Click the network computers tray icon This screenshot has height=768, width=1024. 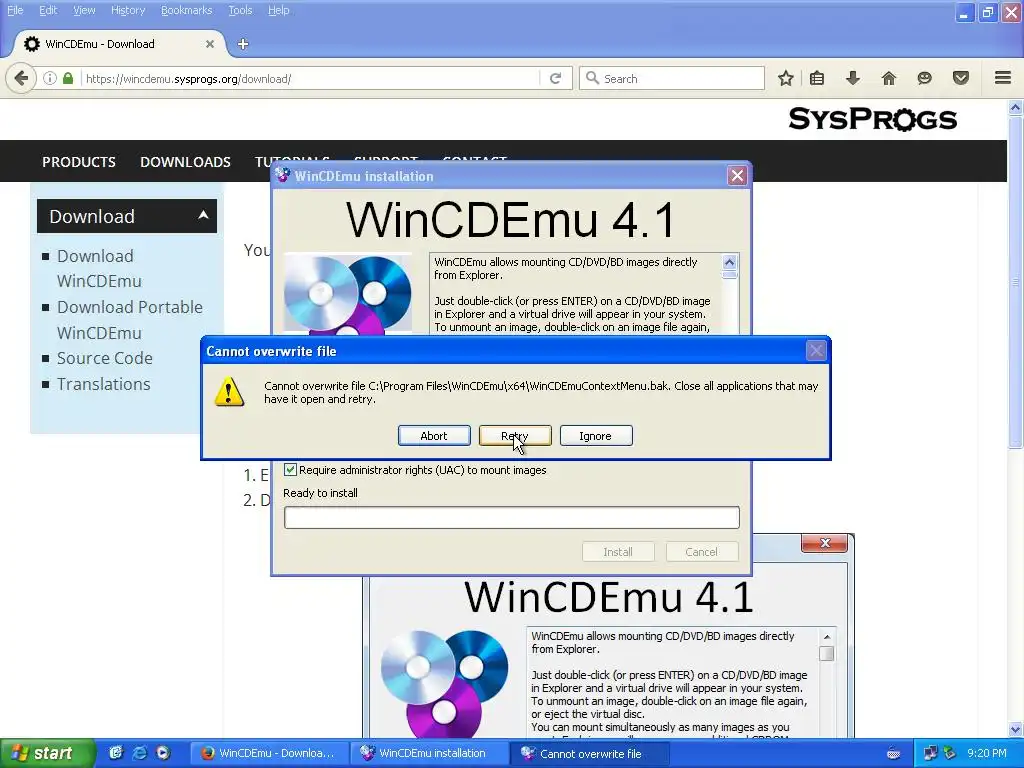coord(930,753)
